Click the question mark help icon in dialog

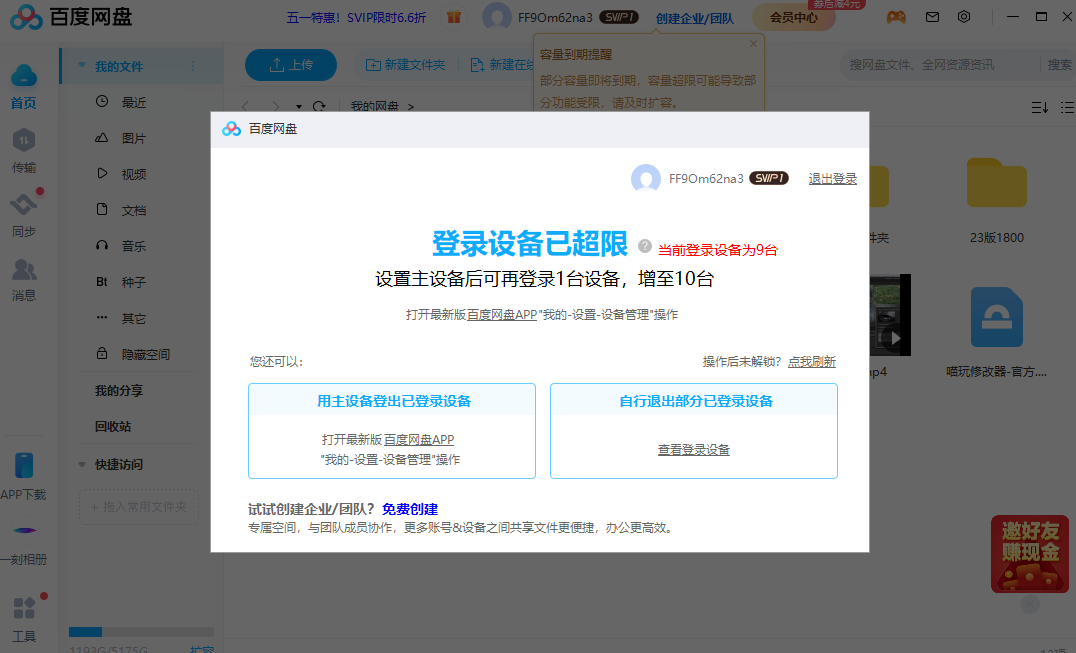(x=644, y=246)
